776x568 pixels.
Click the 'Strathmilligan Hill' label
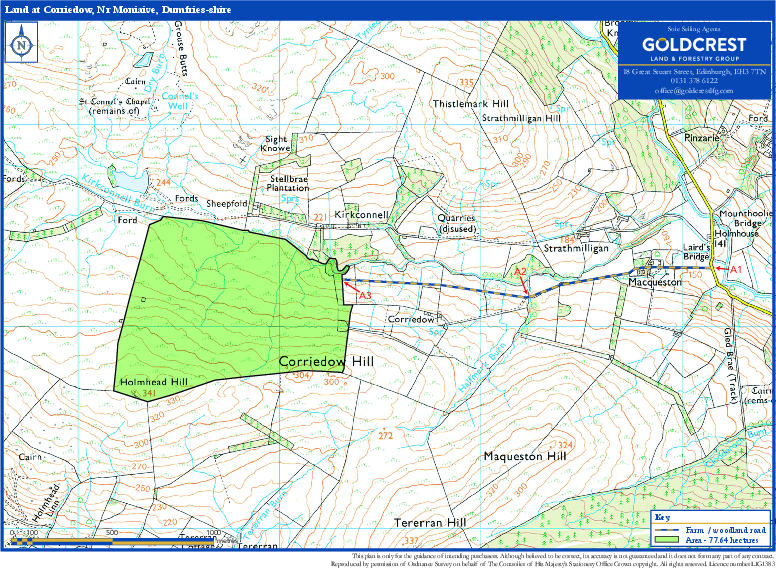[x=521, y=119]
